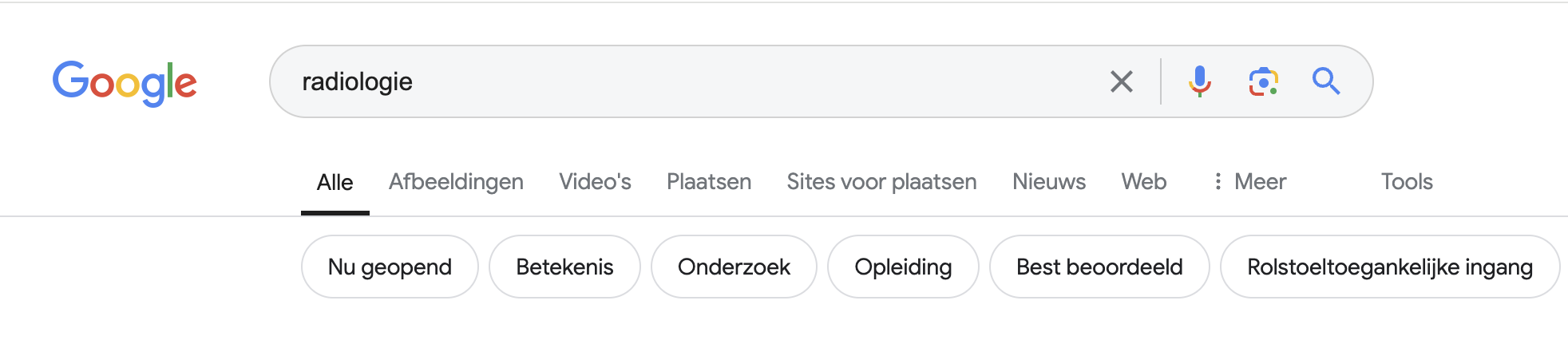The height and width of the screenshot is (340, 1568).
Task: Switch to the Nieuws tab
Action: point(1048,182)
